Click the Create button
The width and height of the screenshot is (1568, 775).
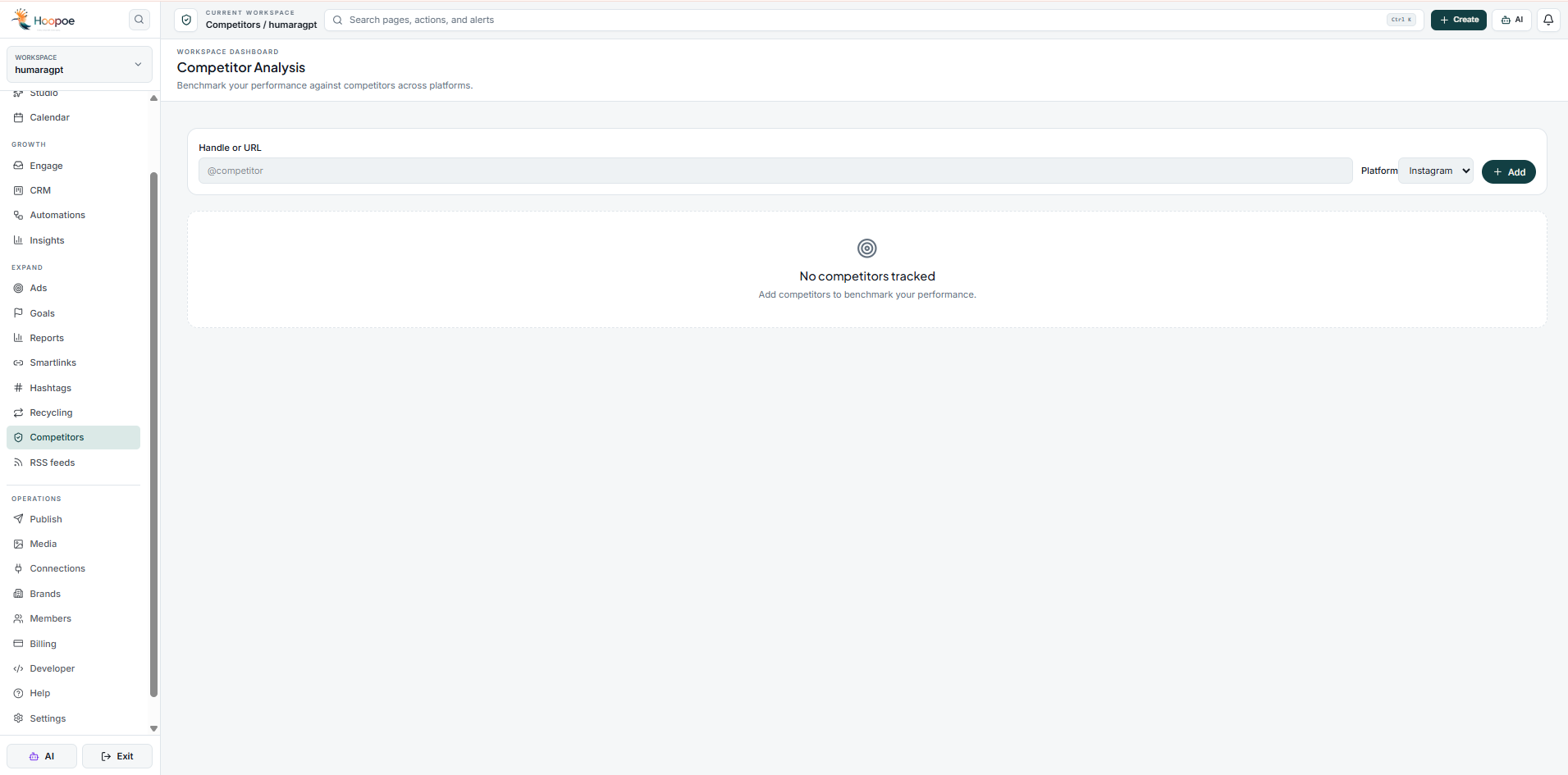pos(1458,20)
